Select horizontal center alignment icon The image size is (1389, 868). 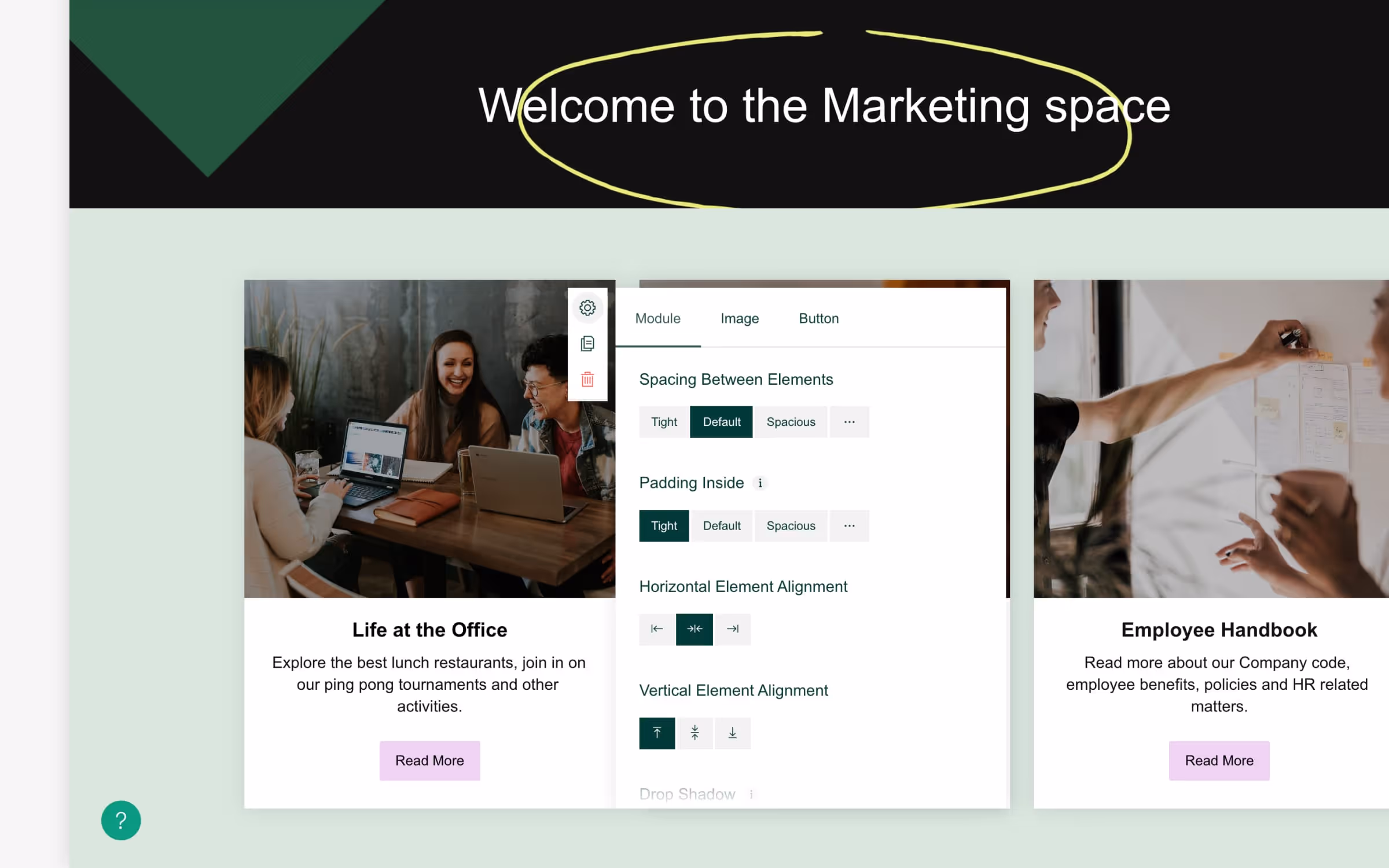pyautogui.click(x=694, y=629)
